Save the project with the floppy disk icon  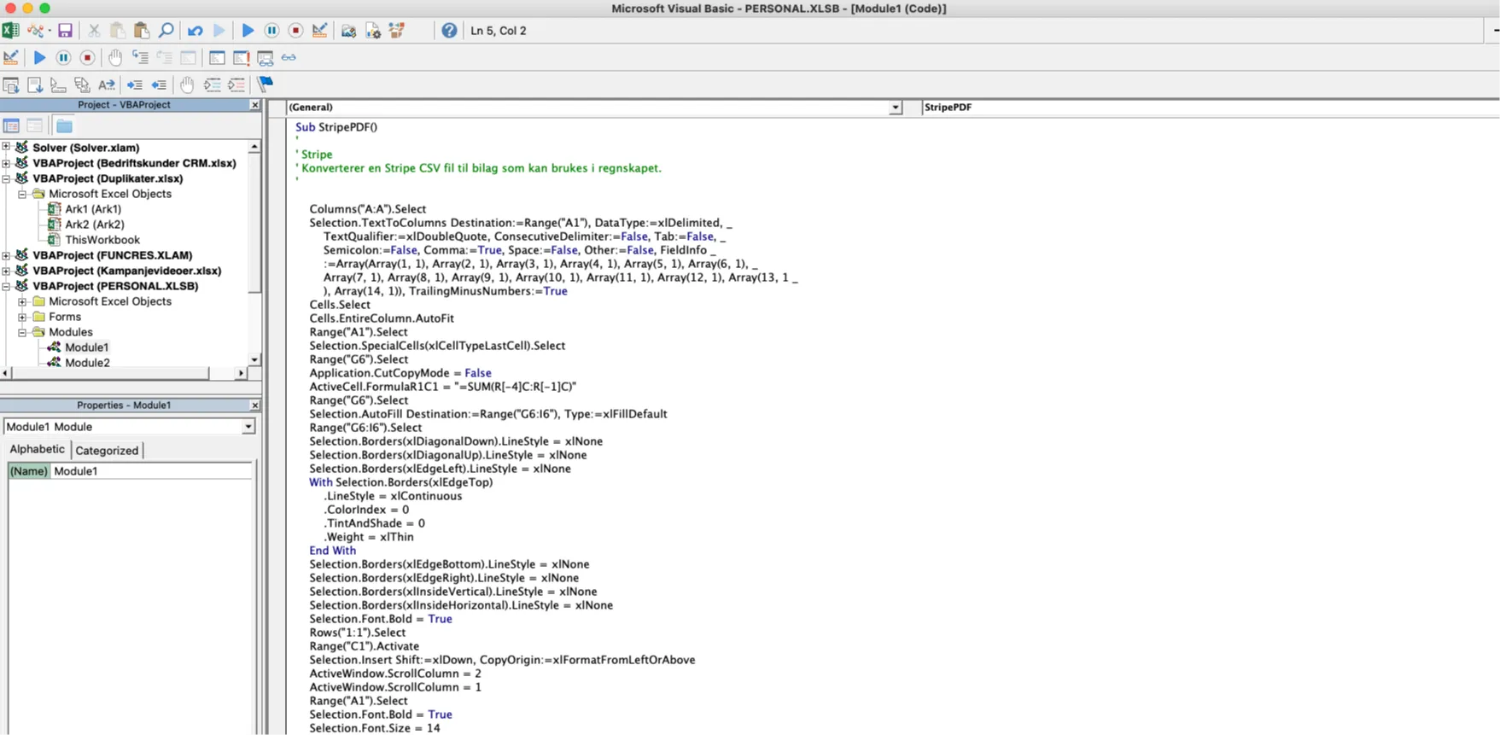point(65,31)
